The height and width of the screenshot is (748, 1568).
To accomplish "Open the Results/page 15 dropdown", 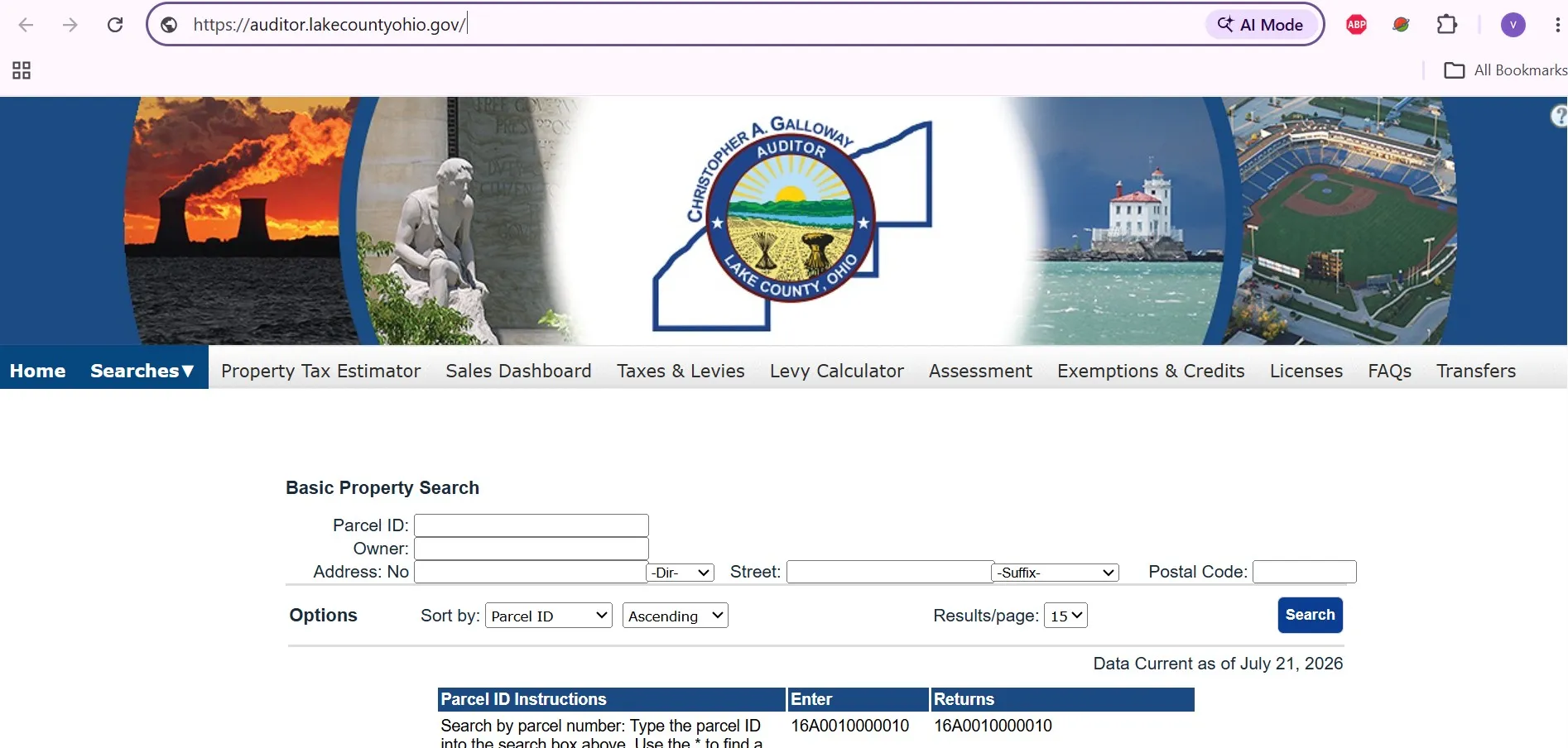I will [x=1066, y=616].
